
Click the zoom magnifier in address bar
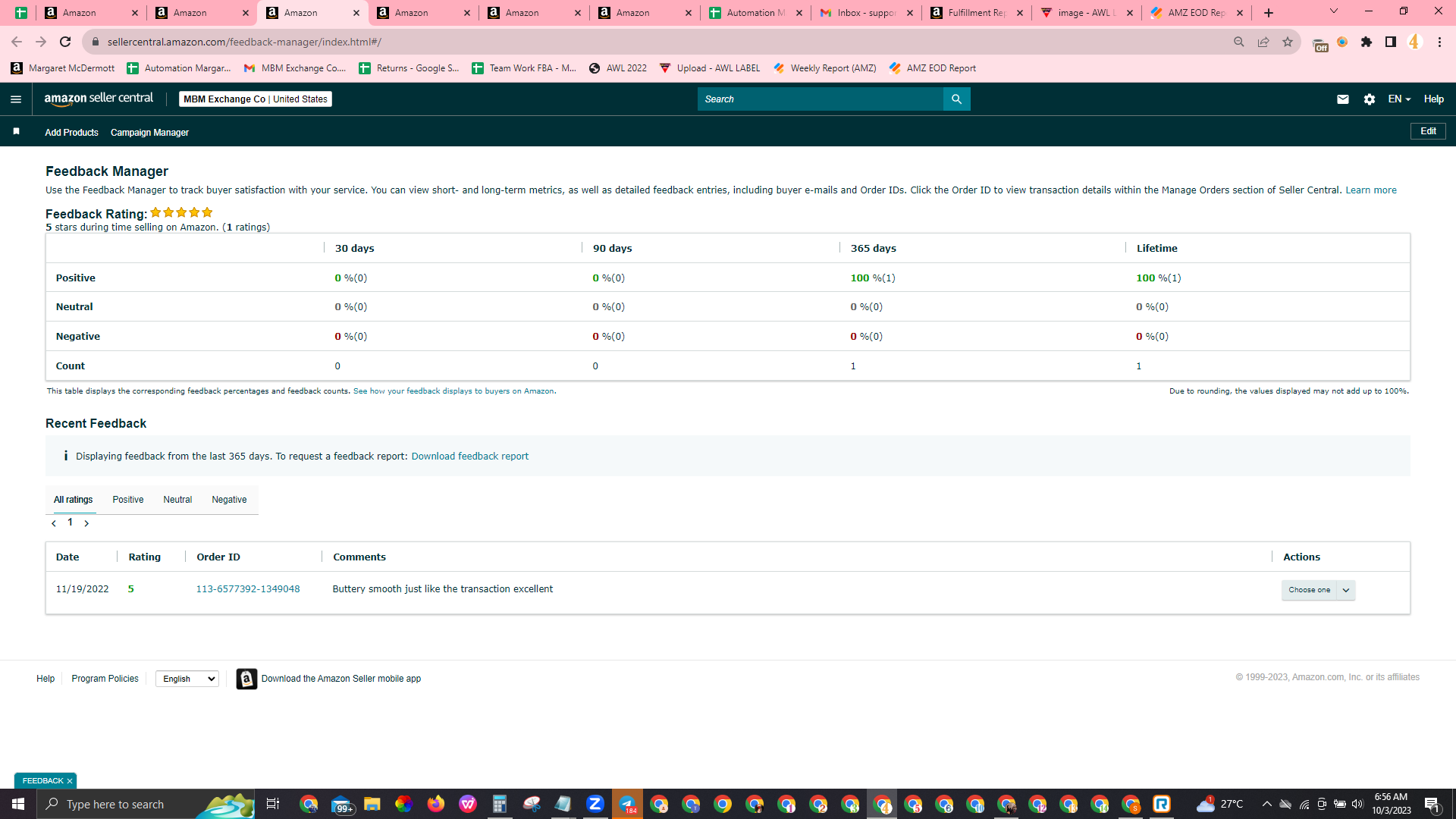click(1238, 42)
